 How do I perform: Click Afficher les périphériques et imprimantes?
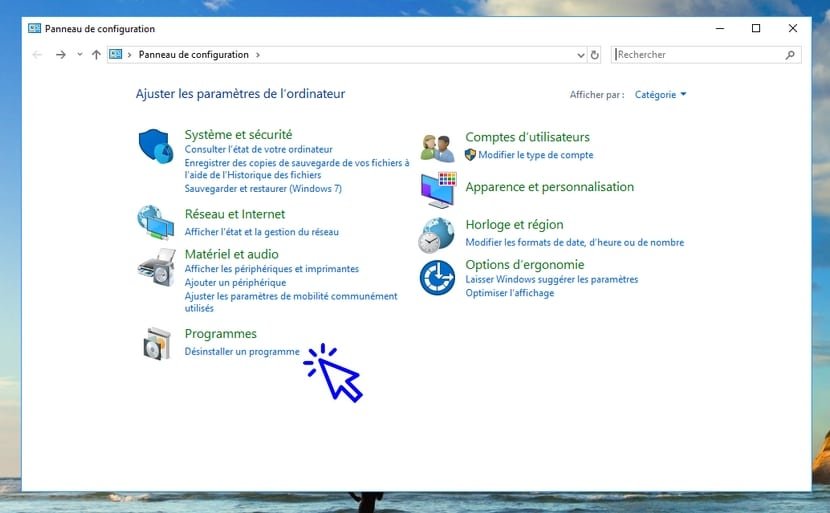[272, 269]
